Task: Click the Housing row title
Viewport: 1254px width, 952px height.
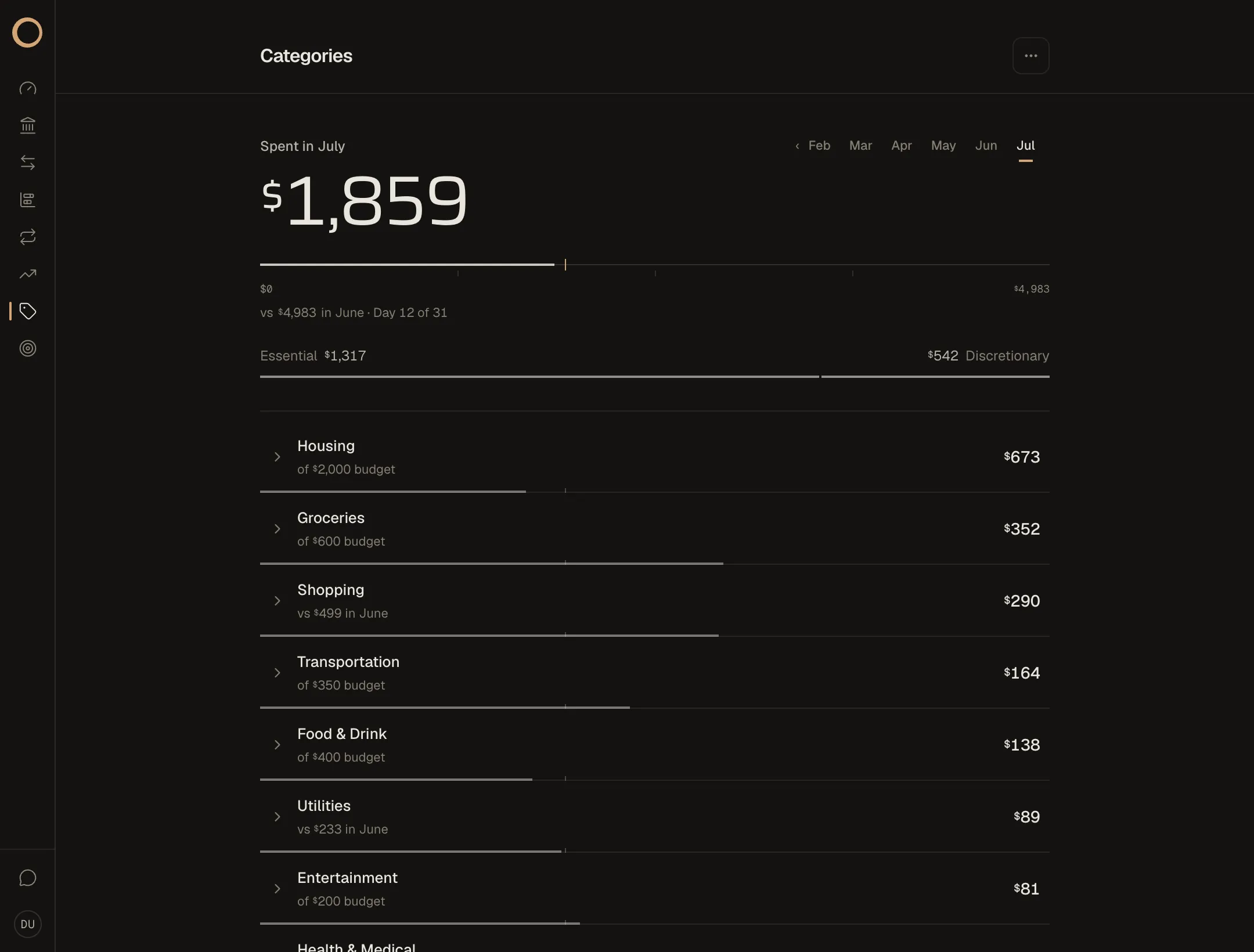Action: coord(326,446)
